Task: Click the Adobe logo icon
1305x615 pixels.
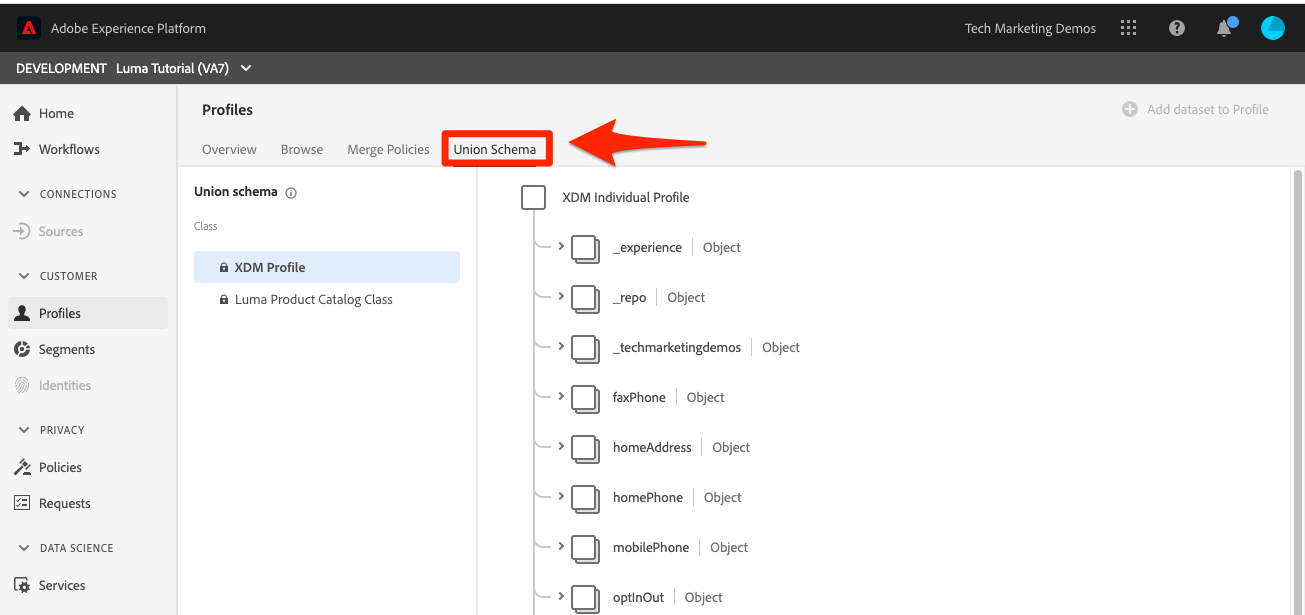Action: click(x=28, y=28)
